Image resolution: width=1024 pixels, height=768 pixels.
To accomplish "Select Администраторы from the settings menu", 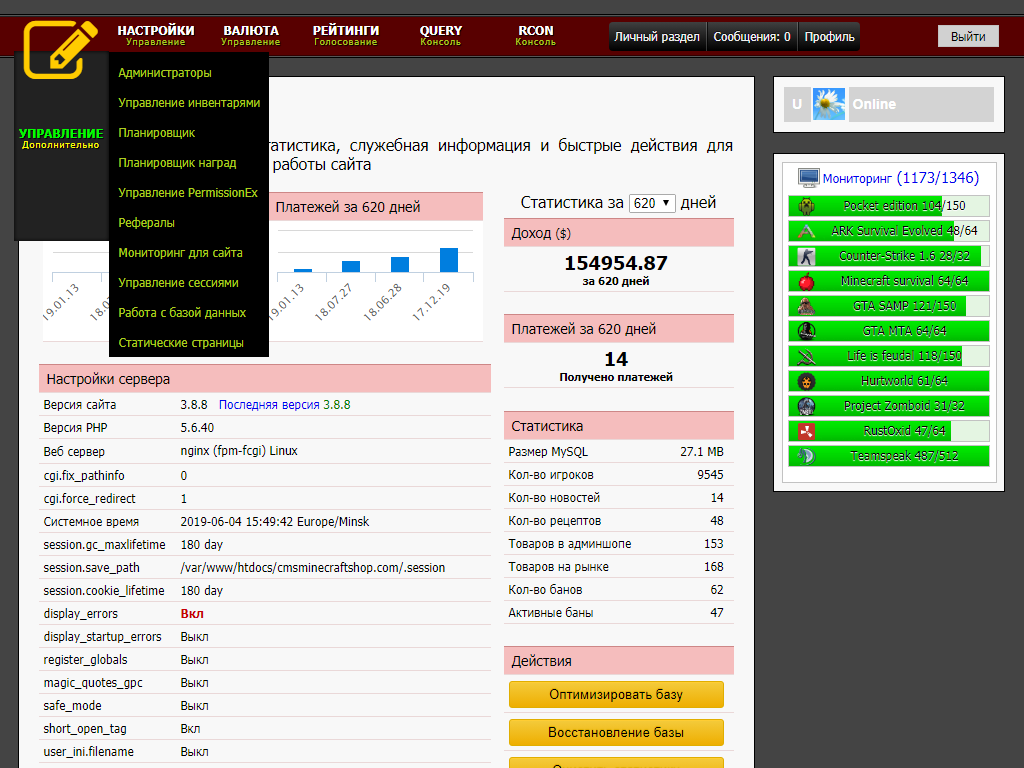I will coord(165,73).
